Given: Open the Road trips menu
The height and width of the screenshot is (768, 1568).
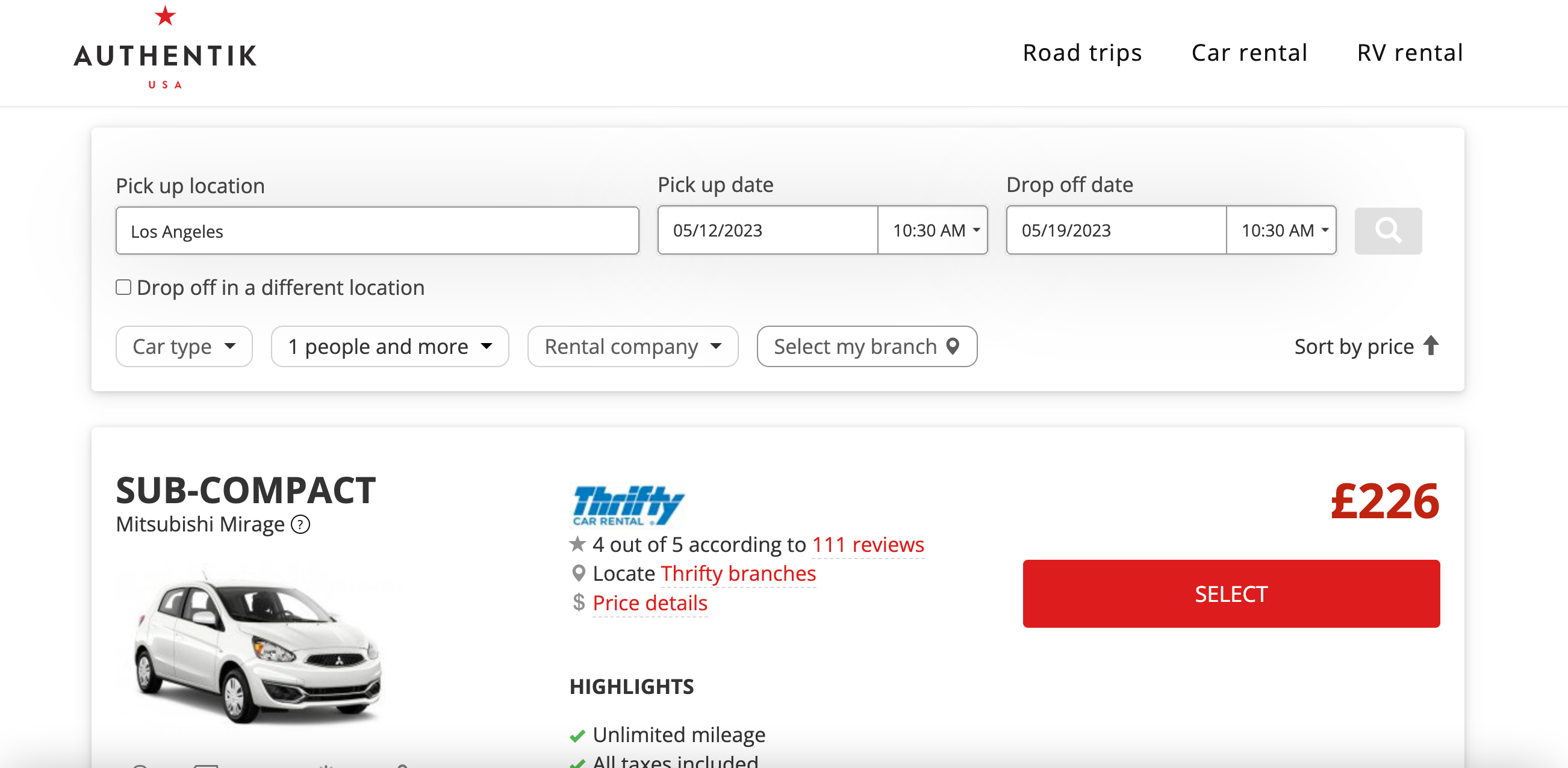Looking at the screenshot, I should tap(1081, 53).
